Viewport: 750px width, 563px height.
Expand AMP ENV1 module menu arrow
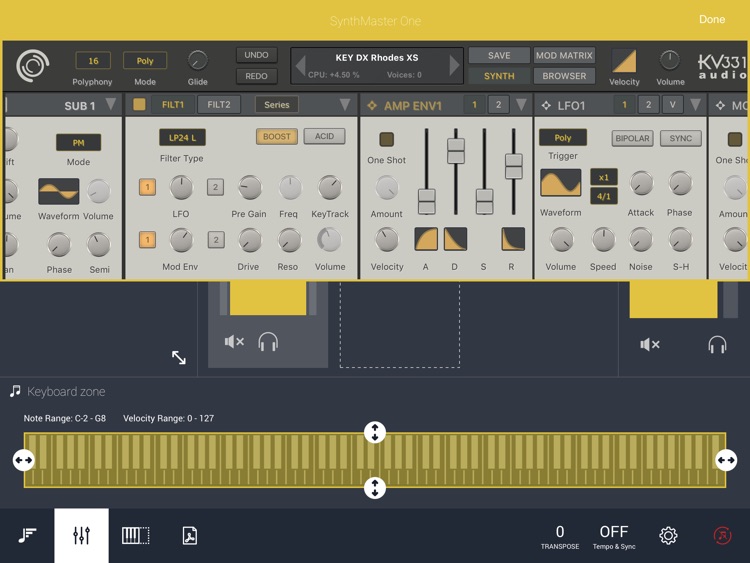[521, 105]
